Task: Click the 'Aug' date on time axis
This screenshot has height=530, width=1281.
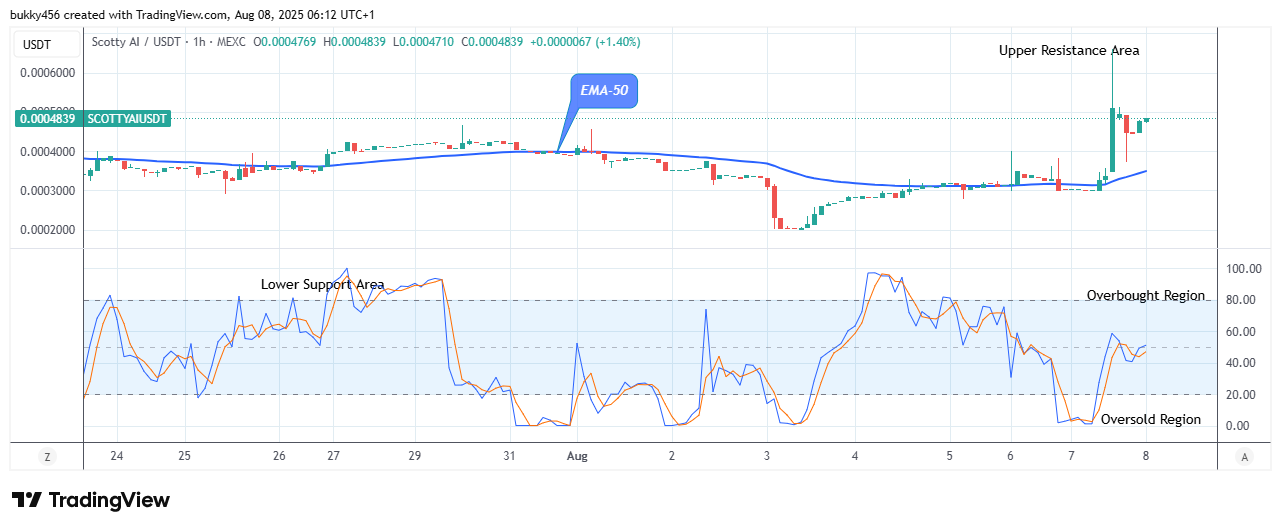Action: pyautogui.click(x=577, y=456)
